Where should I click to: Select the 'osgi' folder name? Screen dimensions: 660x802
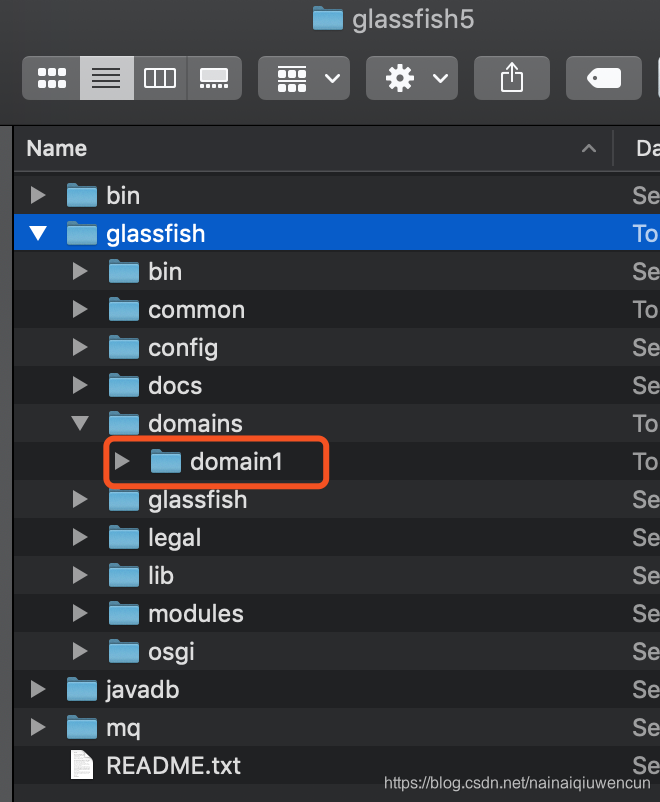coord(171,652)
